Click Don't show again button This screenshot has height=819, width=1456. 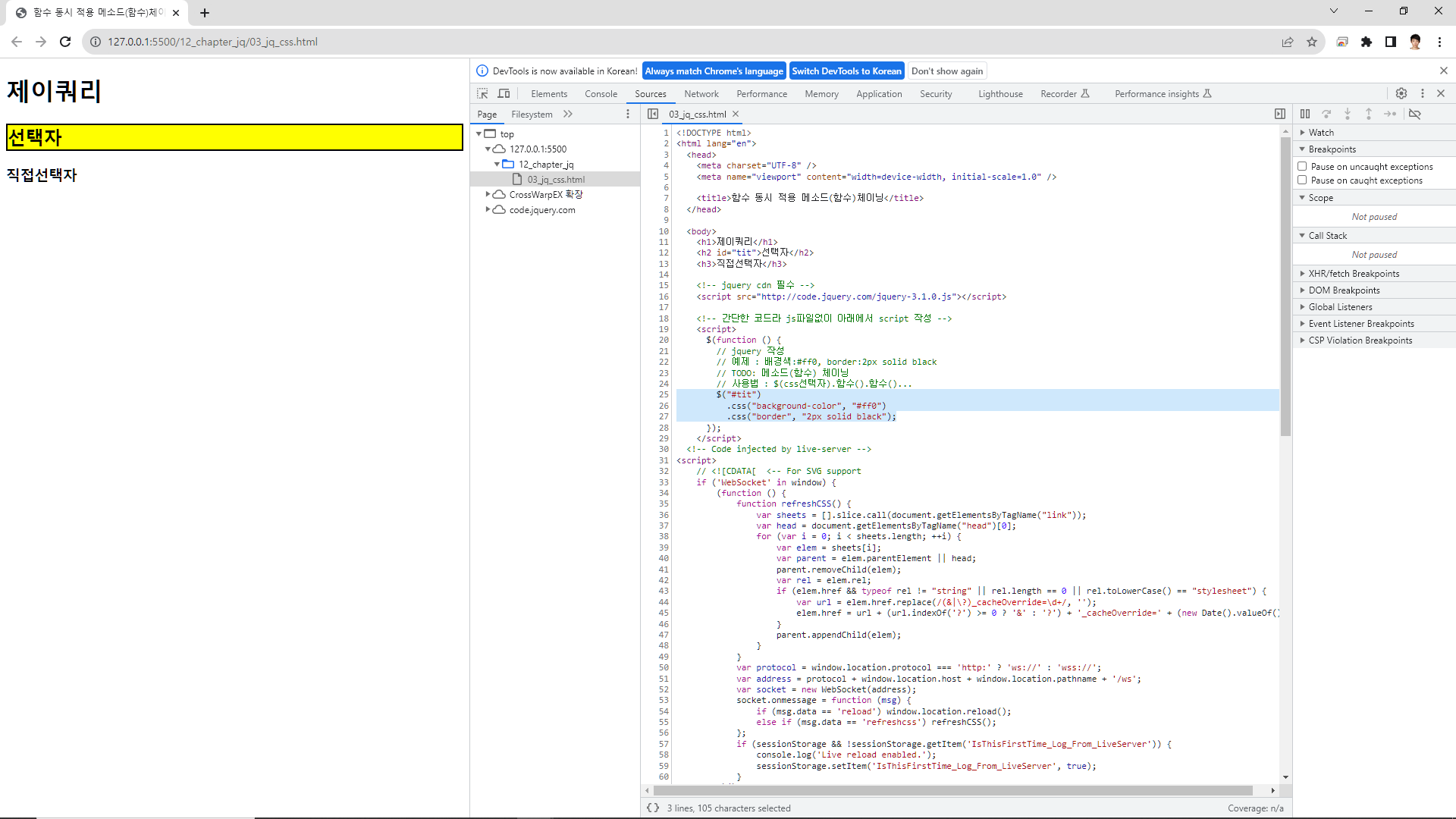(x=946, y=71)
